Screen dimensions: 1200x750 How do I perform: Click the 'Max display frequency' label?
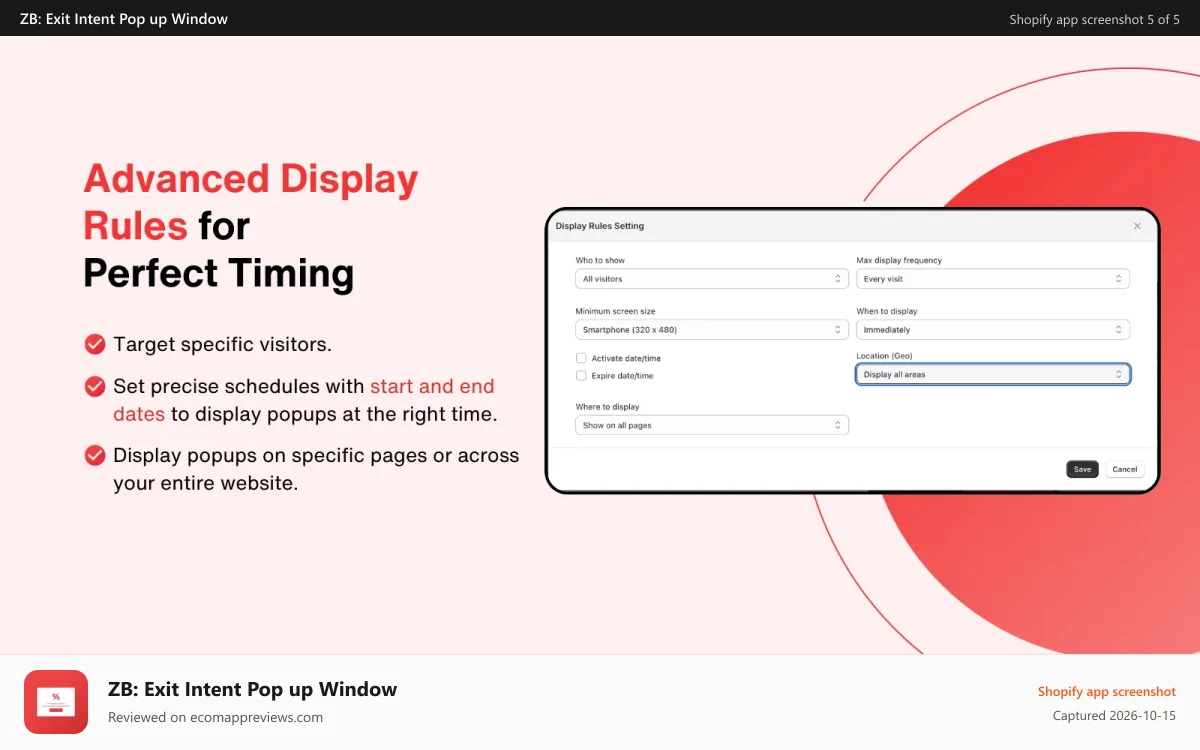tap(899, 260)
